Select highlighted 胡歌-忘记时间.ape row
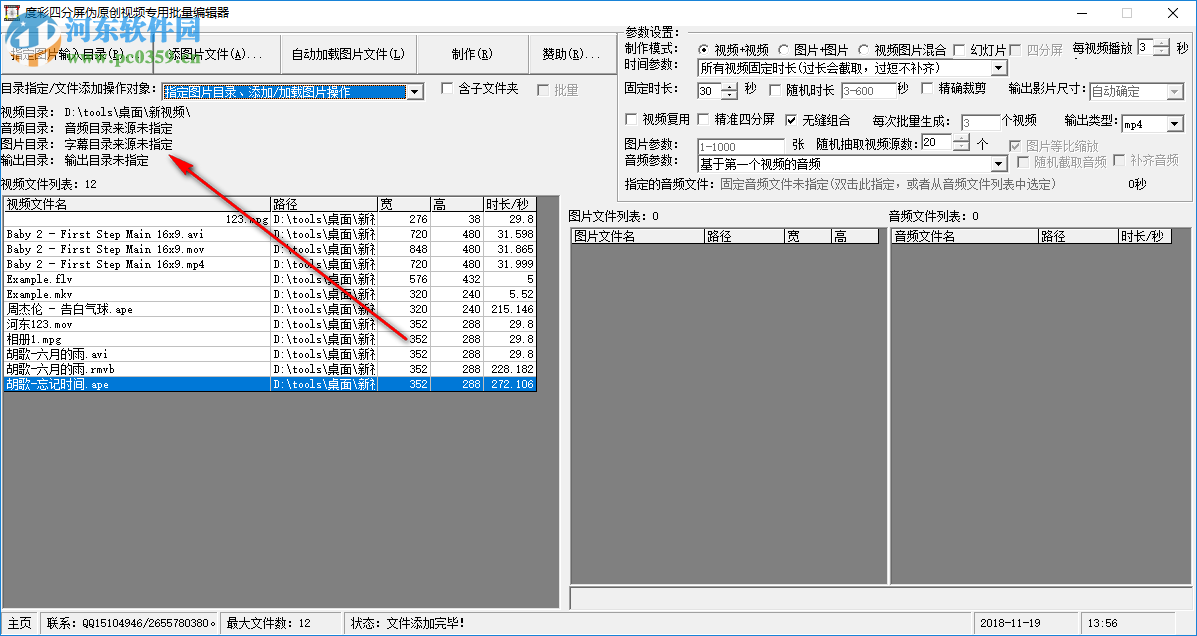 [270, 384]
